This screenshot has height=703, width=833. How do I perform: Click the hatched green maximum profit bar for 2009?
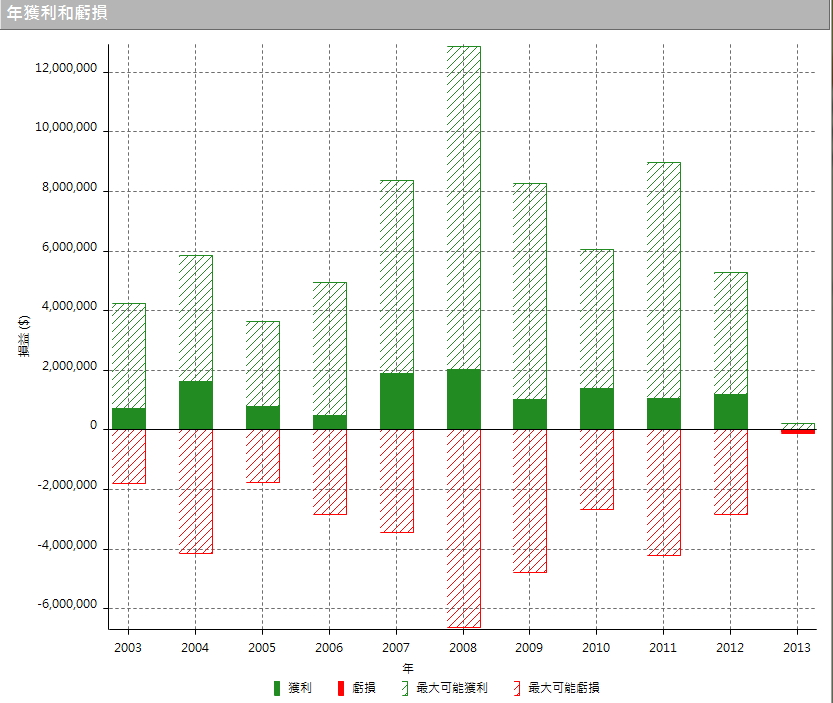(x=530, y=291)
